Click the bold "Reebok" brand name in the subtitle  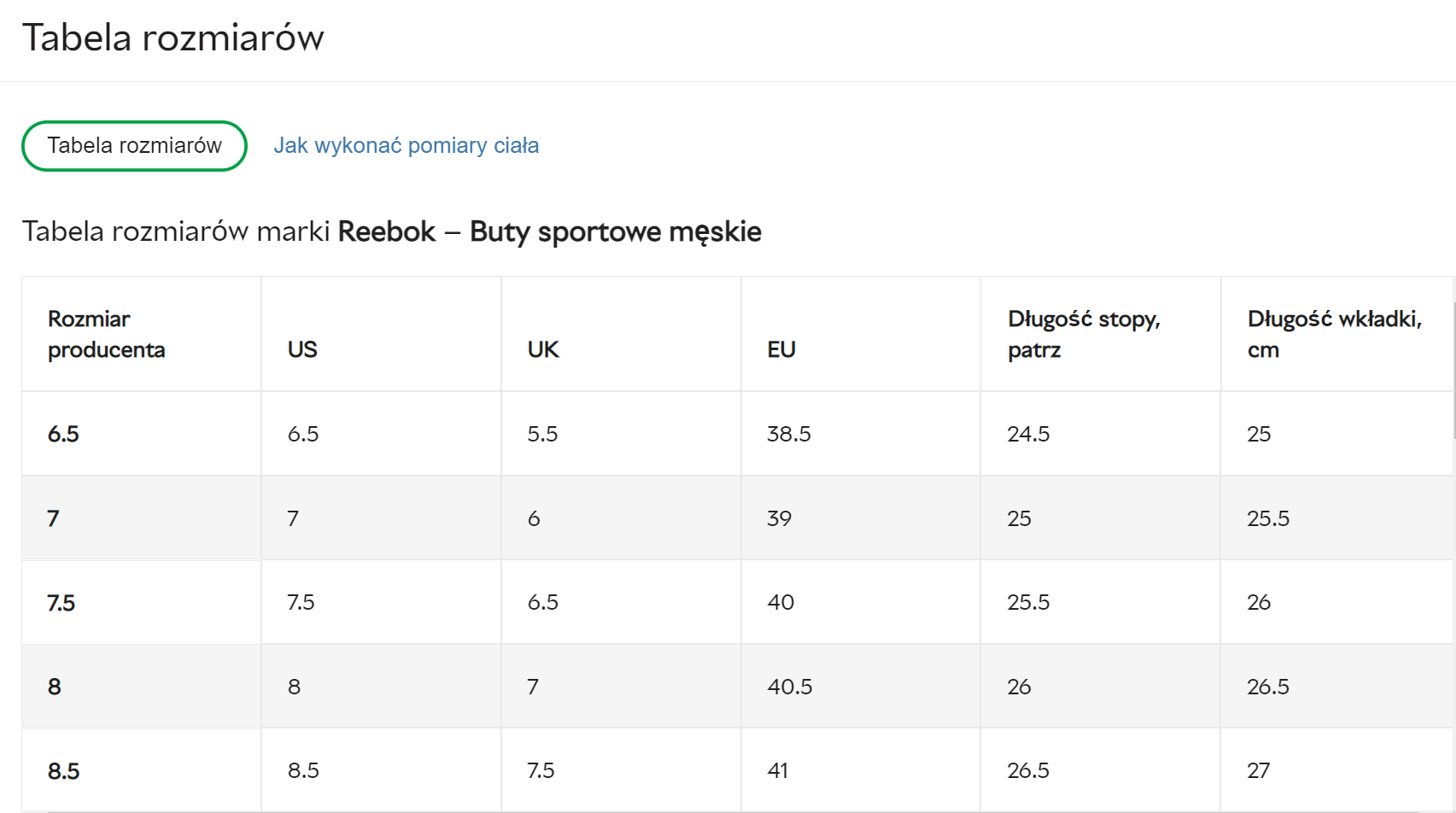pos(387,231)
